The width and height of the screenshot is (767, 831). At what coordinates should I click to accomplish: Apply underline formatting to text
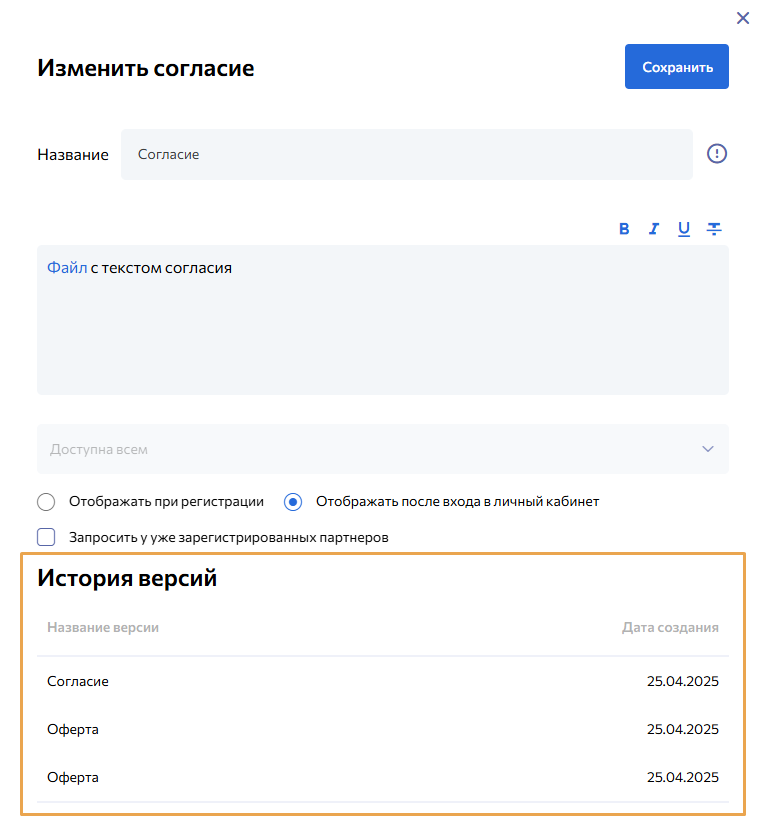(x=684, y=229)
